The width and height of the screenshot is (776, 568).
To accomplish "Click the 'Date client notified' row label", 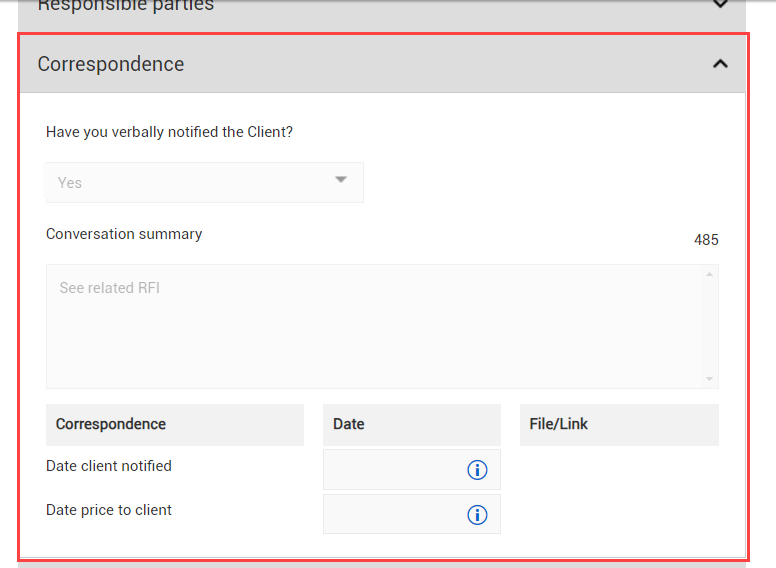I will [109, 466].
